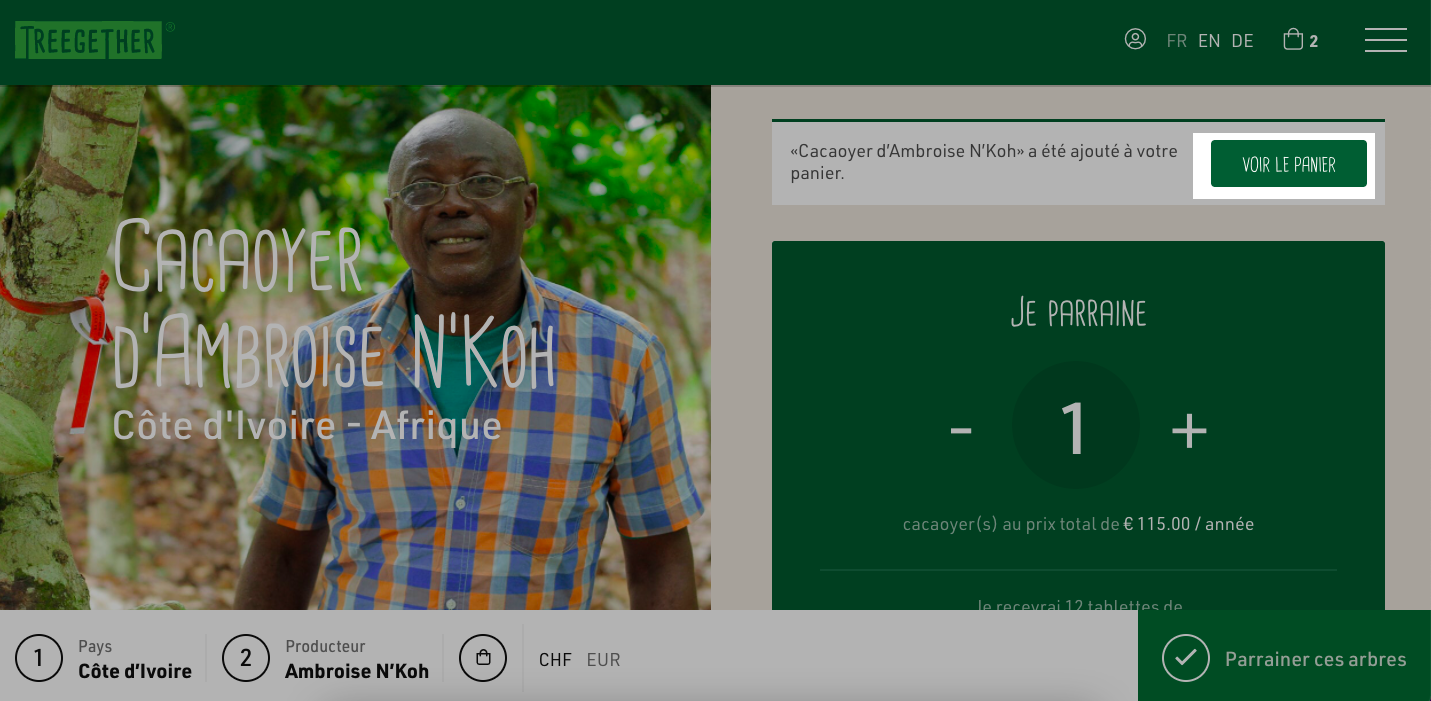Decrease tree quantity with minus
This screenshot has height=701, width=1431.
[961, 430]
